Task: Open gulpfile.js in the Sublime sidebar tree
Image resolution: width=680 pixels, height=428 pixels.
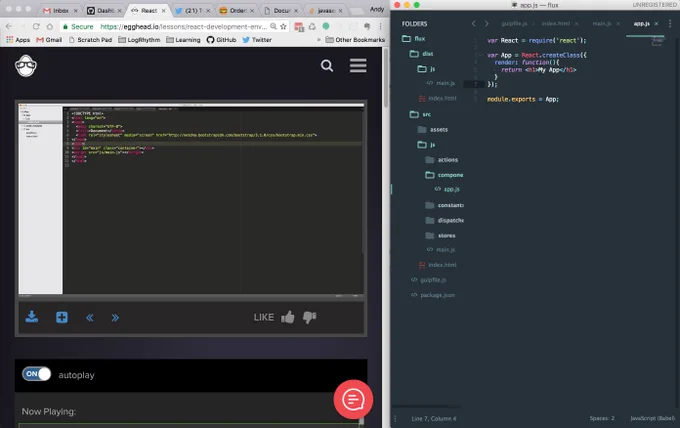Action: pyautogui.click(x=429, y=280)
